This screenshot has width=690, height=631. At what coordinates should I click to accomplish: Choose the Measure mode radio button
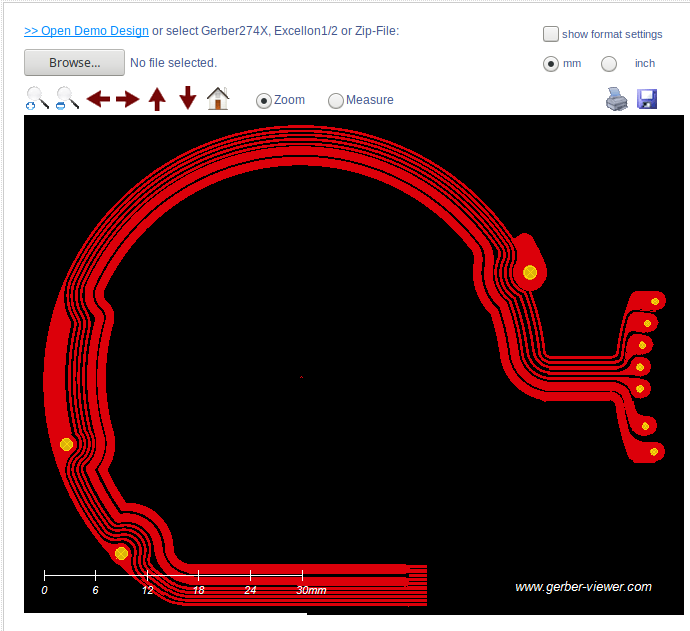point(335,101)
